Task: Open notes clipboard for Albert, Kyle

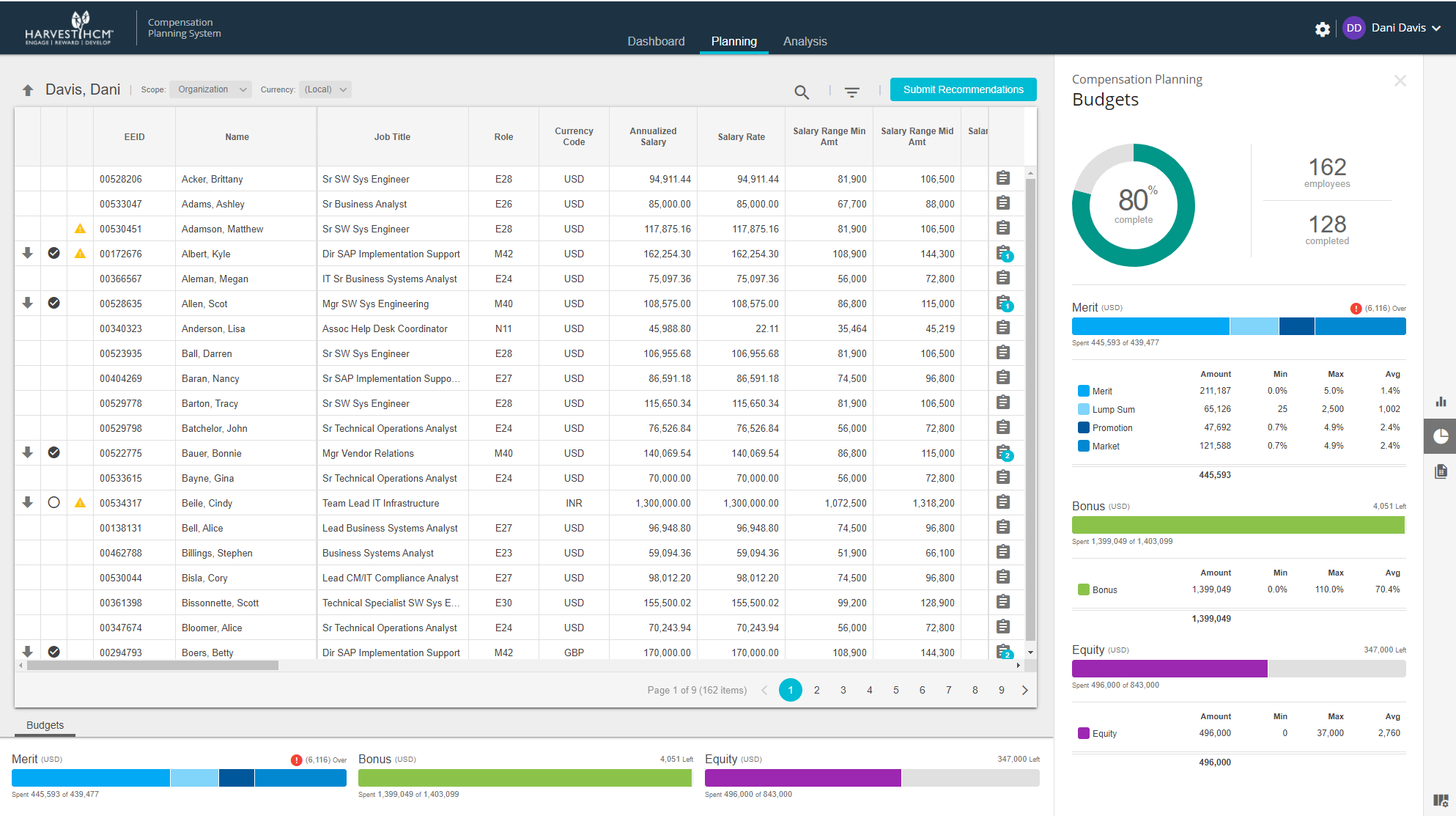Action: [x=1003, y=254]
